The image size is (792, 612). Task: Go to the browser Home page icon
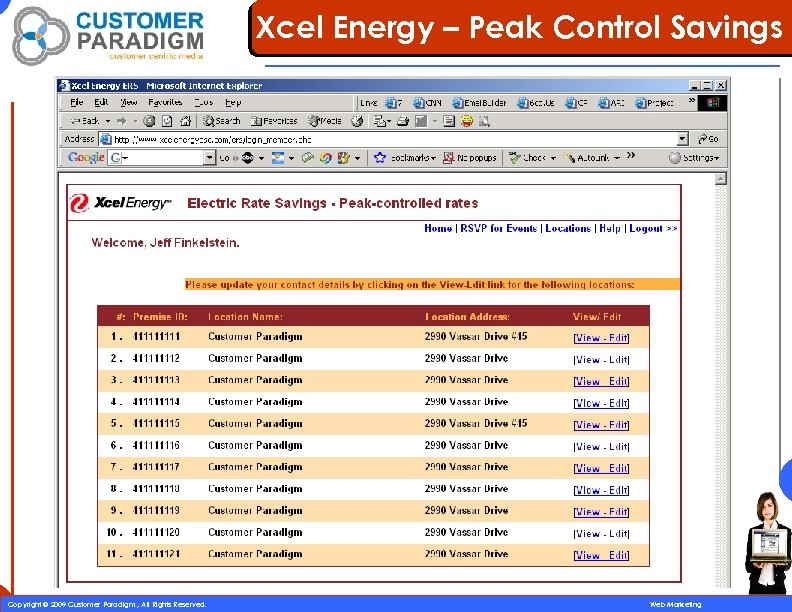tap(186, 121)
